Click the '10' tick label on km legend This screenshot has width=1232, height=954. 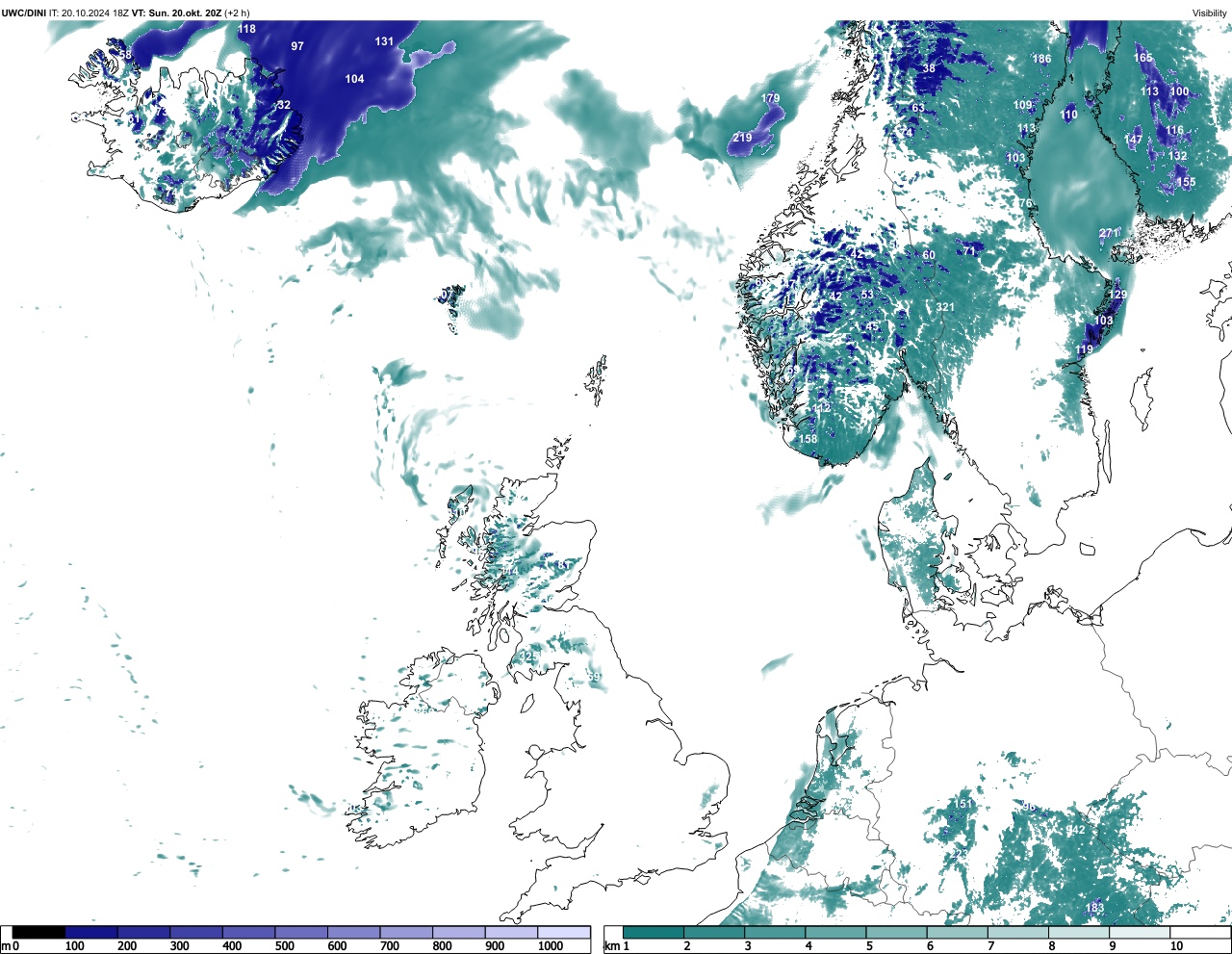[1176, 946]
